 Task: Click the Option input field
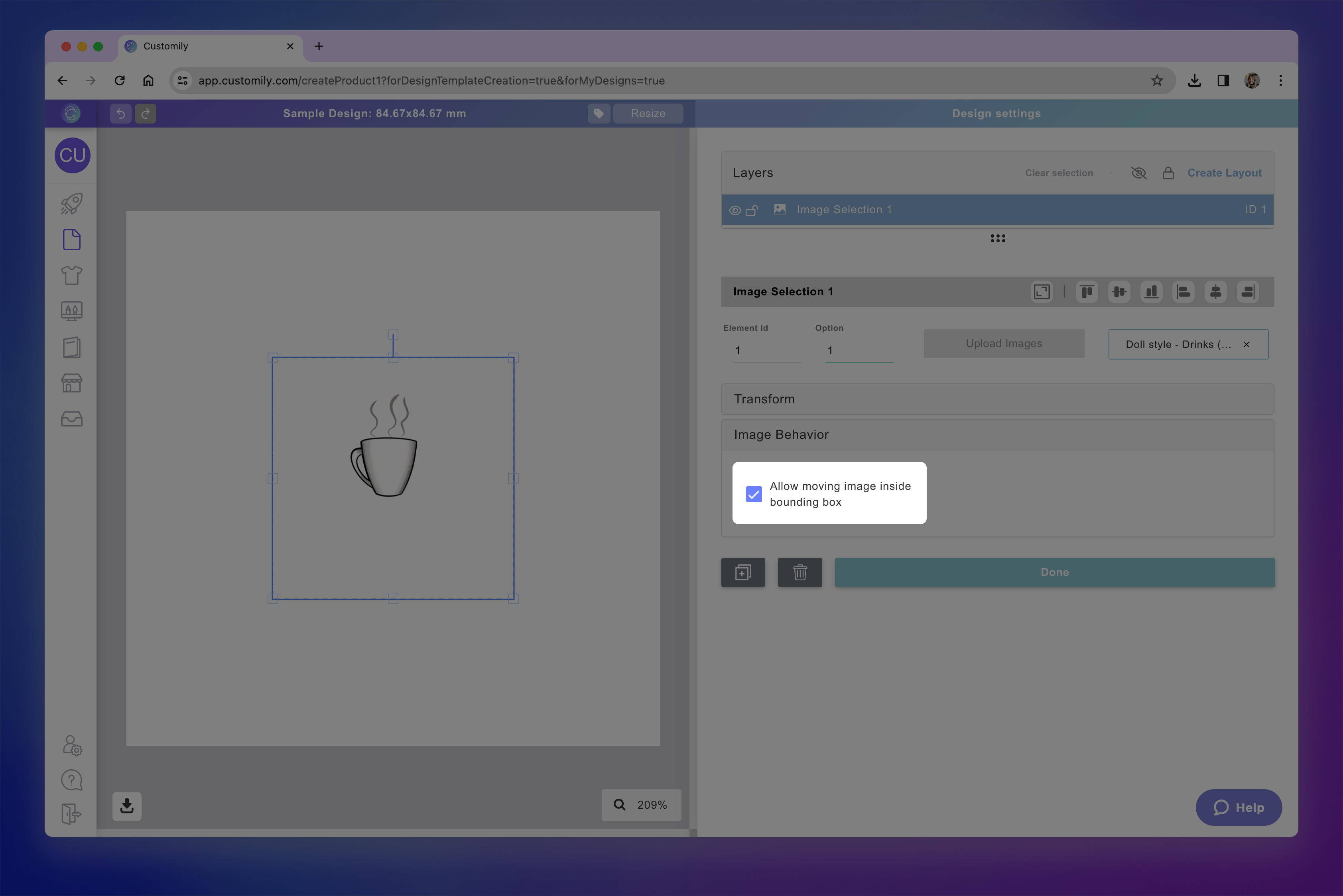(858, 350)
